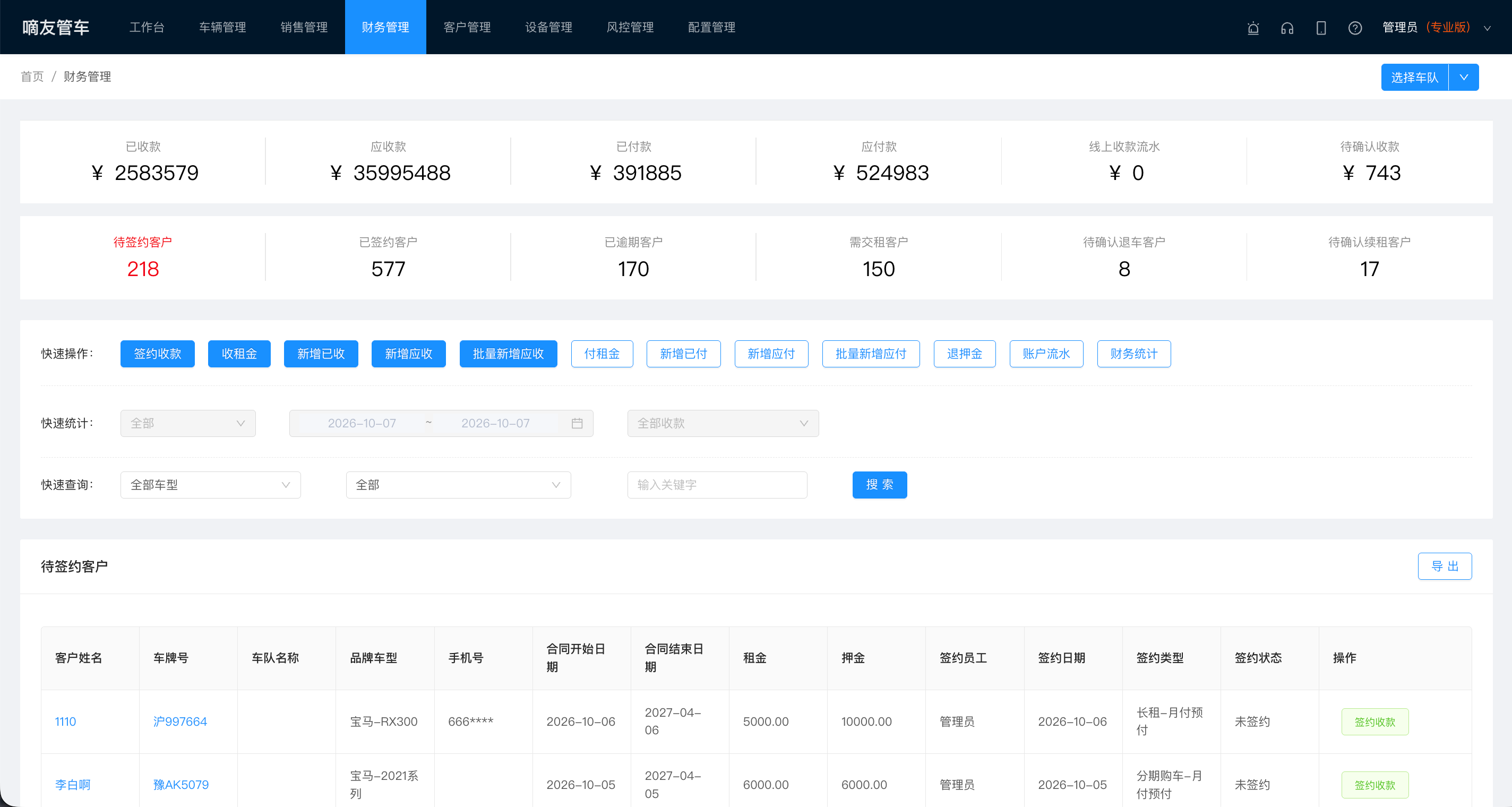Viewport: 1512px width, 807px height.
Task: Click the 新增应付 button
Action: 771,354
